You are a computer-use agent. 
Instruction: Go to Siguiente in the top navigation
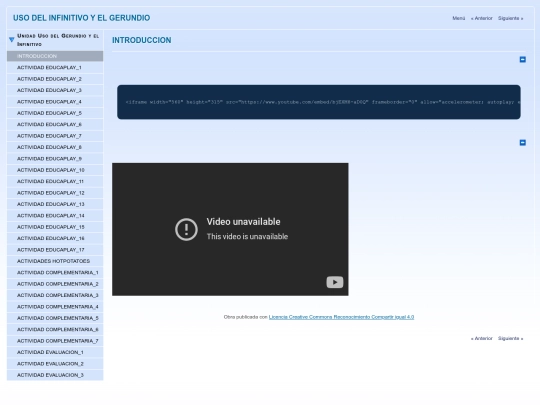[x=510, y=18]
